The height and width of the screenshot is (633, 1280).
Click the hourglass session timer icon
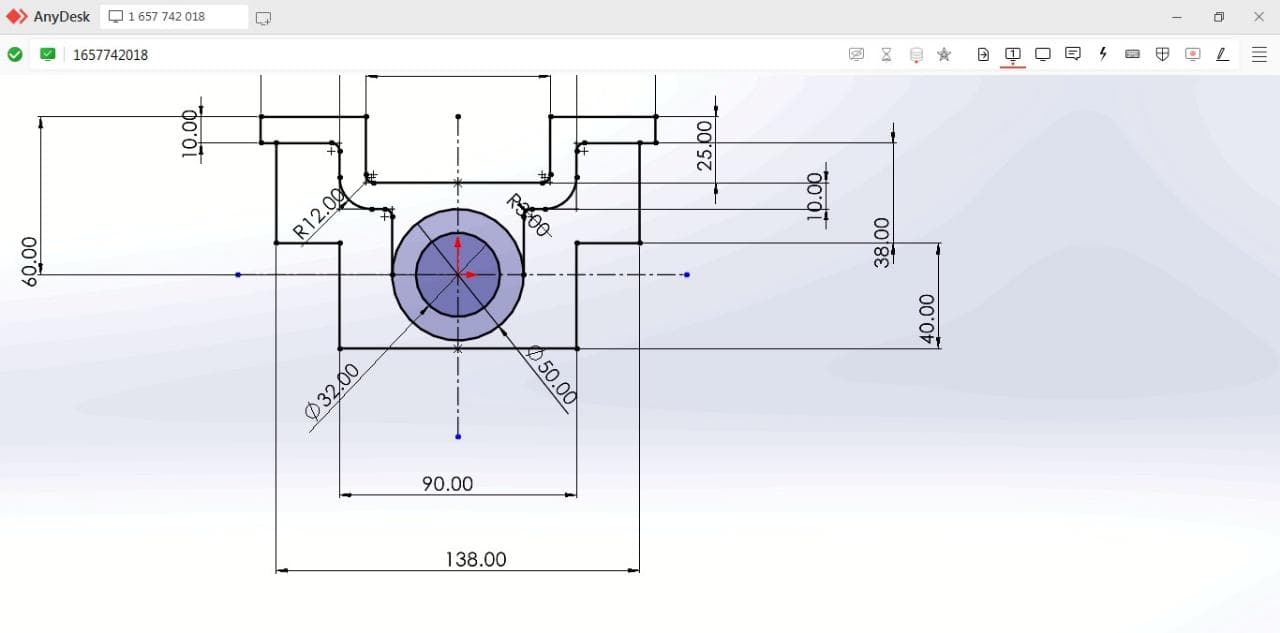point(886,54)
